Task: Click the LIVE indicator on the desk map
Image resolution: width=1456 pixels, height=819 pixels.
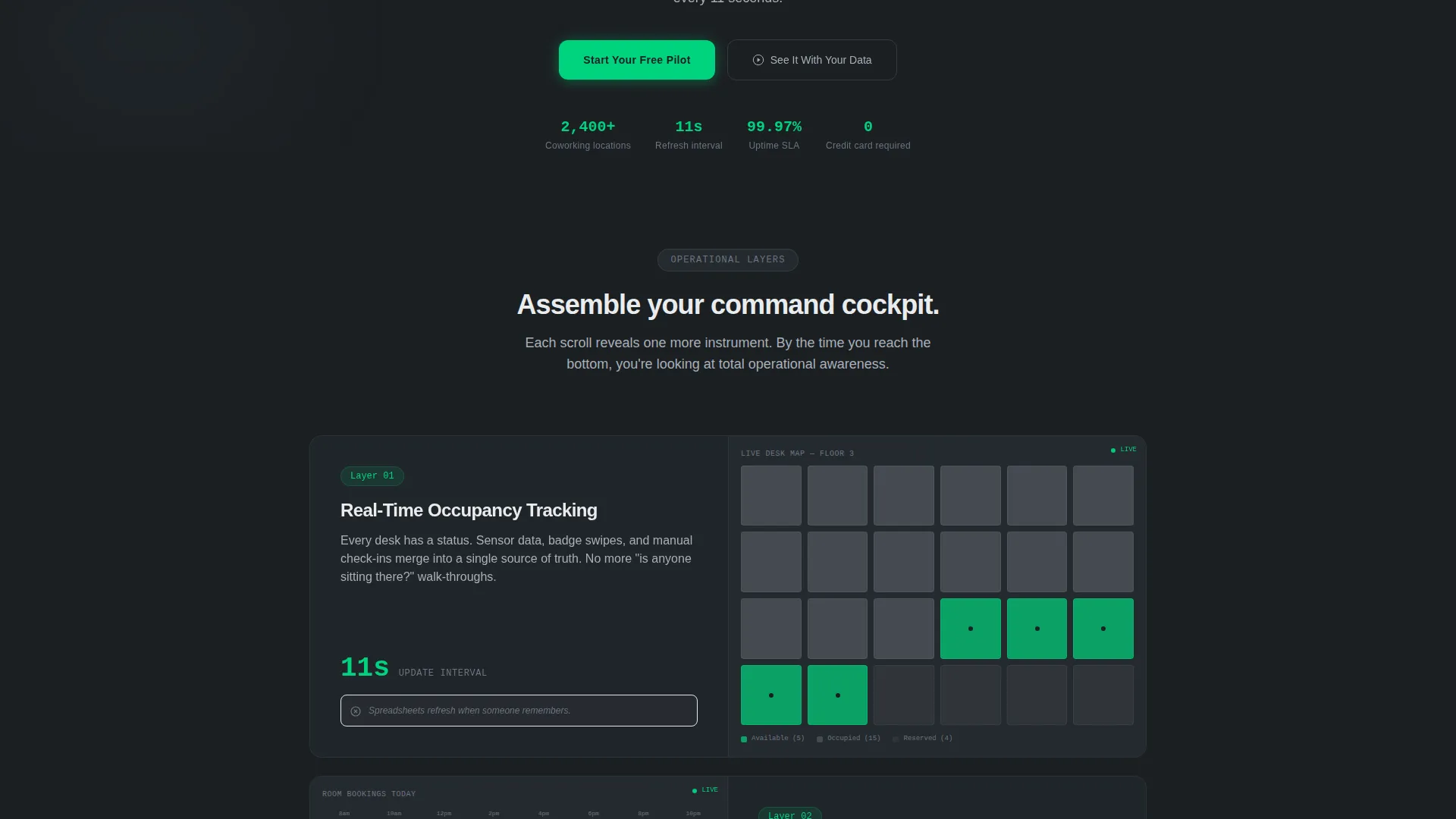Action: pos(1124,450)
